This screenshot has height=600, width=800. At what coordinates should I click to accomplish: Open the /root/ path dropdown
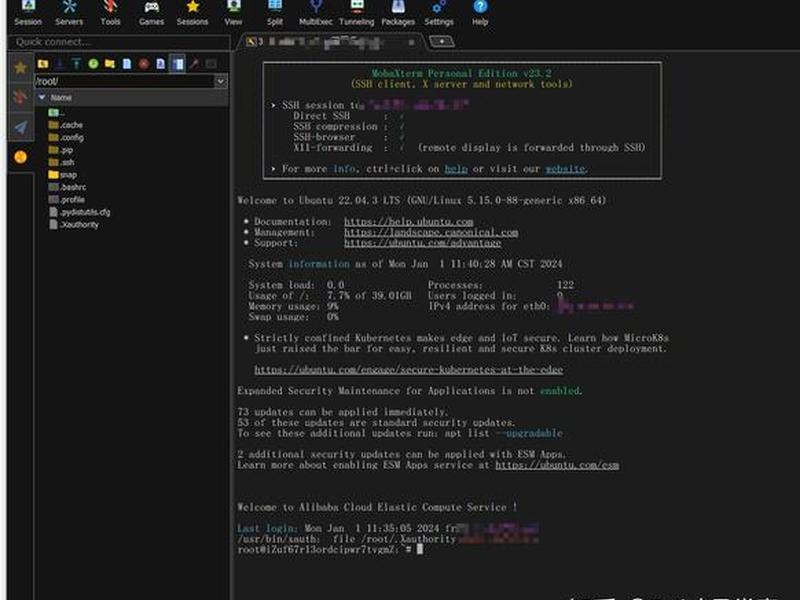(x=220, y=81)
